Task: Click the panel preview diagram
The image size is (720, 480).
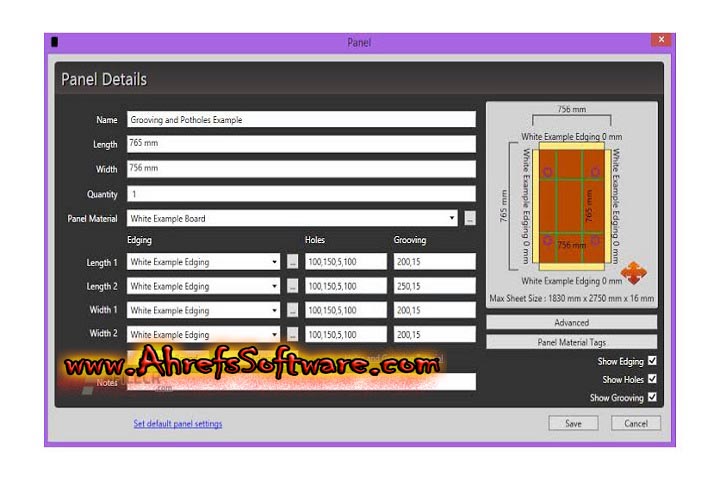Action: [x=571, y=198]
